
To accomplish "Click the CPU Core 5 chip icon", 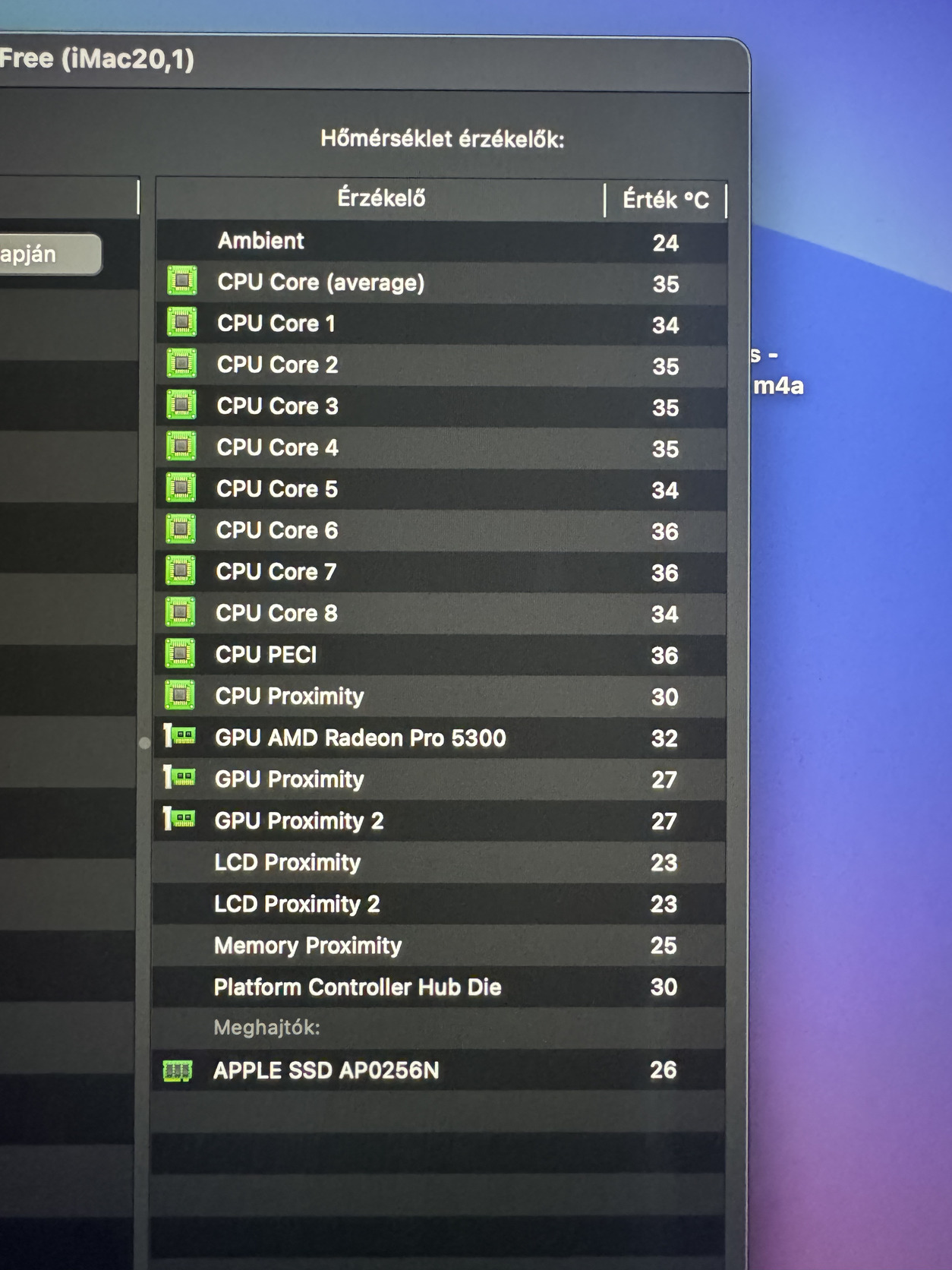I will pyautogui.click(x=181, y=488).
